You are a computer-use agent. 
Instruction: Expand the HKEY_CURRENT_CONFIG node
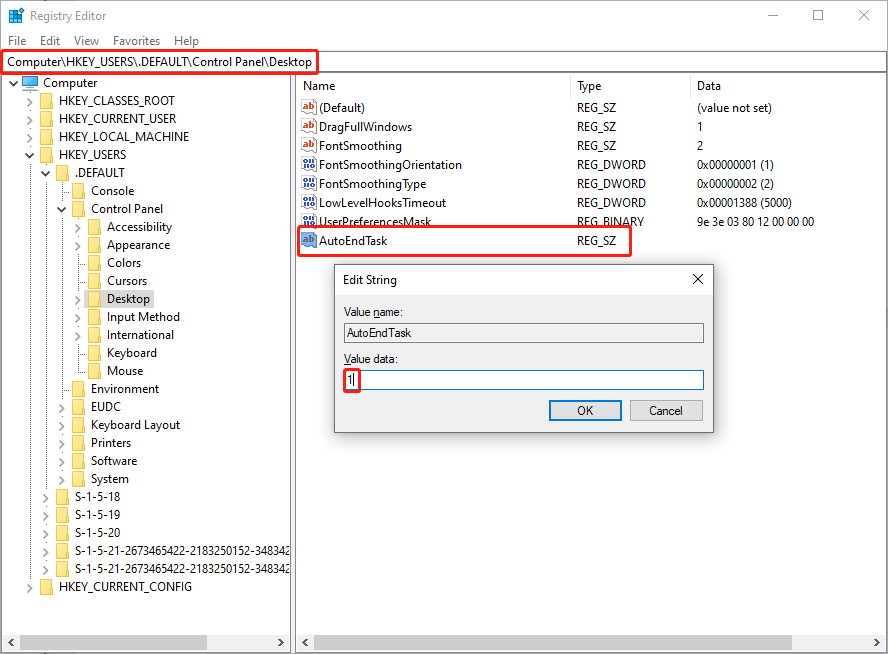click(29, 588)
